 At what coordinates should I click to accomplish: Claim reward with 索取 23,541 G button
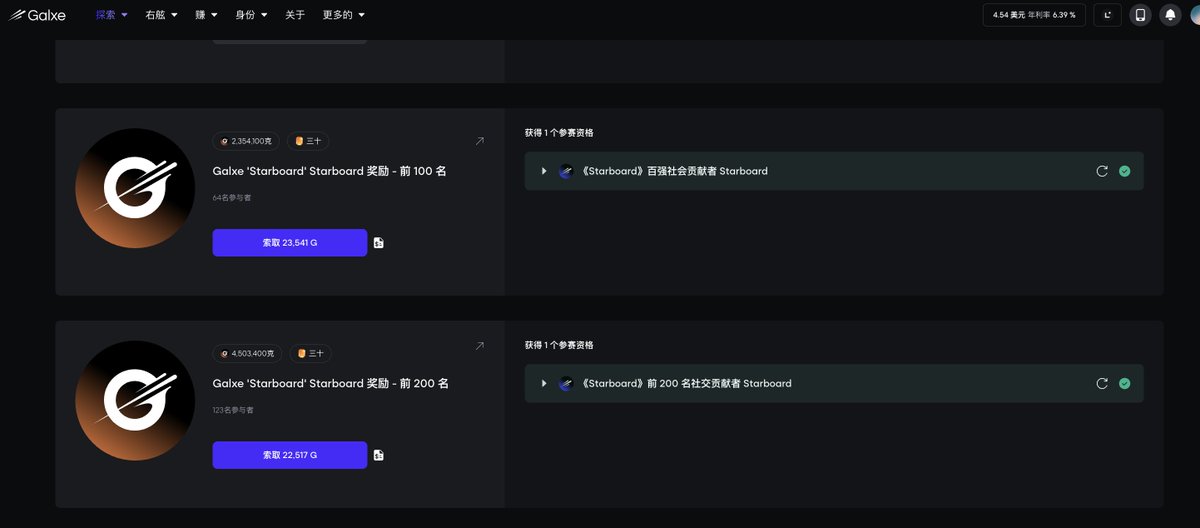pyautogui.click(x=289, y=243)
